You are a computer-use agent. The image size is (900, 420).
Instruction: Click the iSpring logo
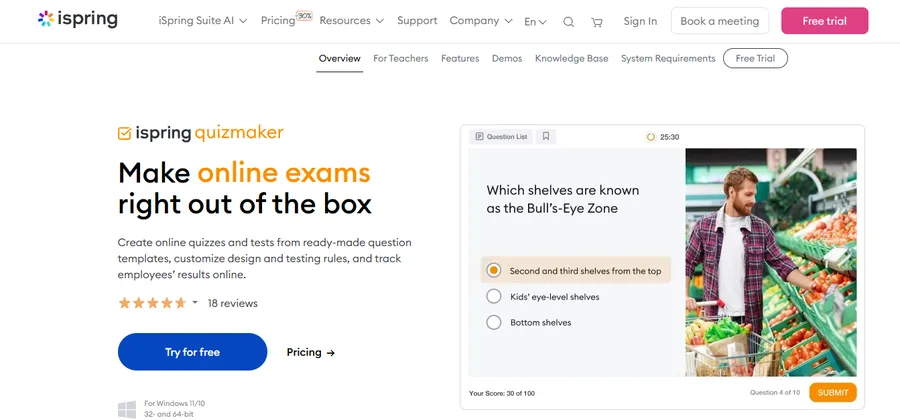(x=77, y=19)
